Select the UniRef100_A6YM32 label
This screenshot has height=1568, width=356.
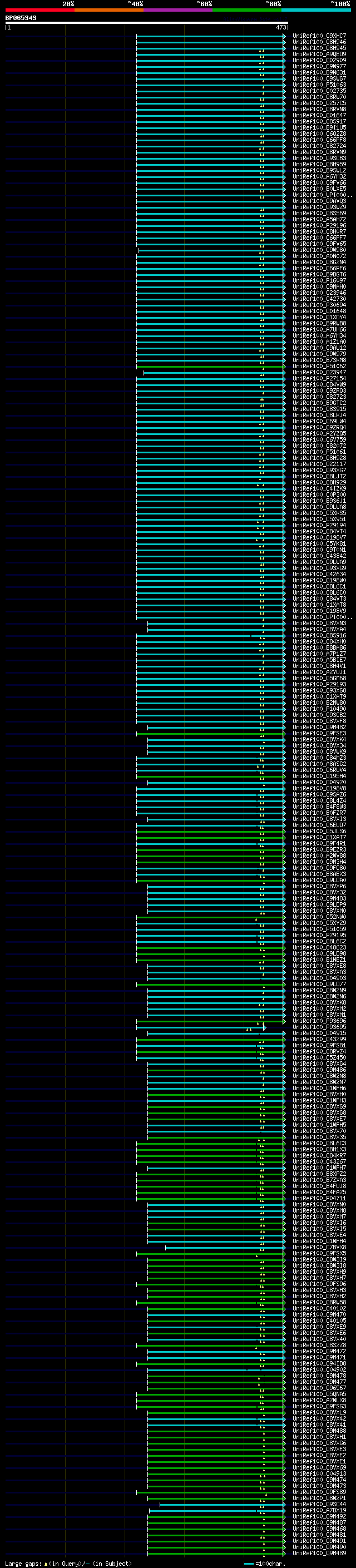point(319,176)
